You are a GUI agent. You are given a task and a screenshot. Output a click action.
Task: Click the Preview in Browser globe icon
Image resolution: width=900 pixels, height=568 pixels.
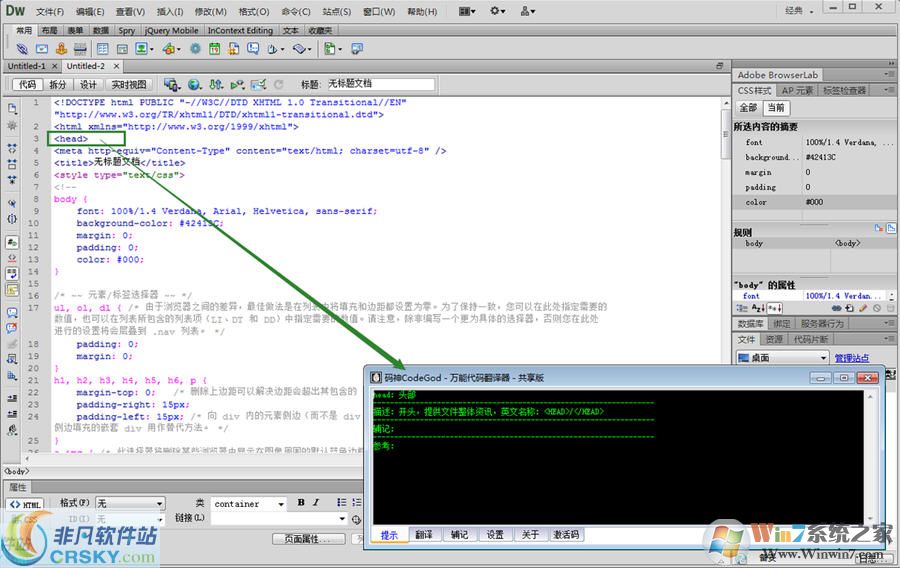[194, 85]
